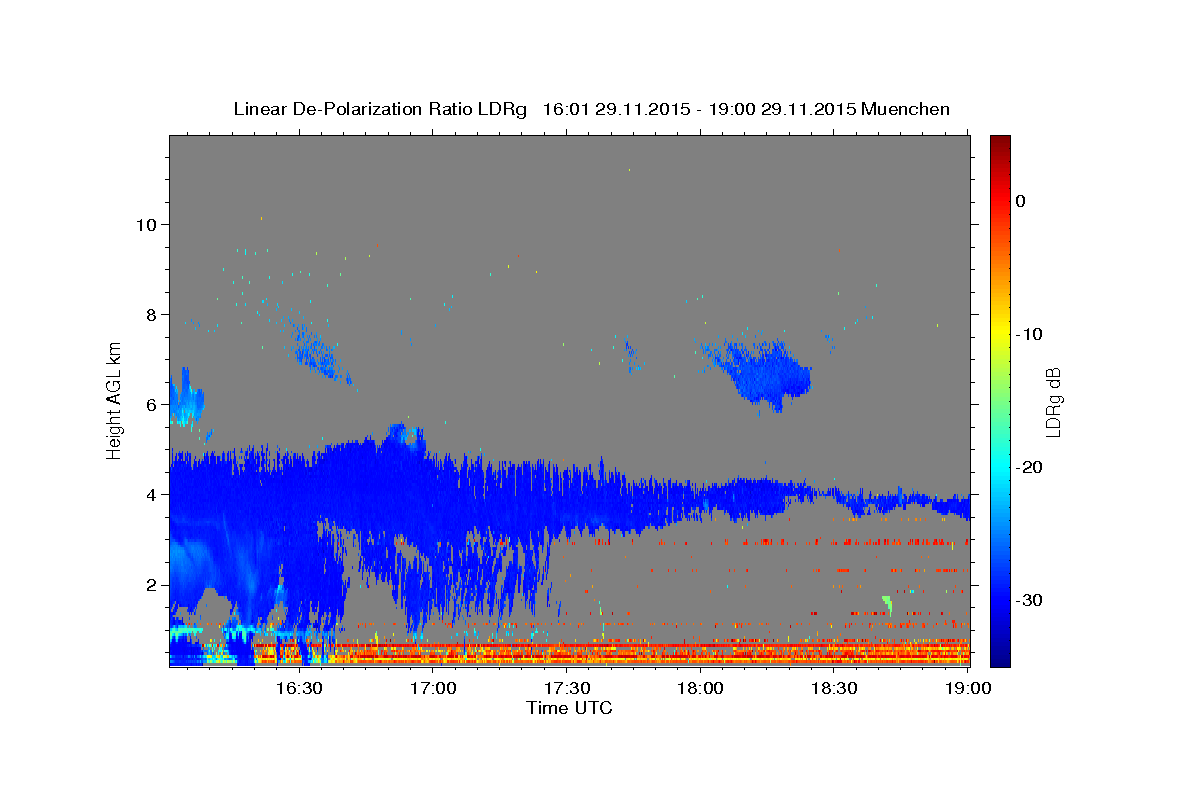Click the height tick label '8'
1200x800 pixels.
[x=152, y=314]
